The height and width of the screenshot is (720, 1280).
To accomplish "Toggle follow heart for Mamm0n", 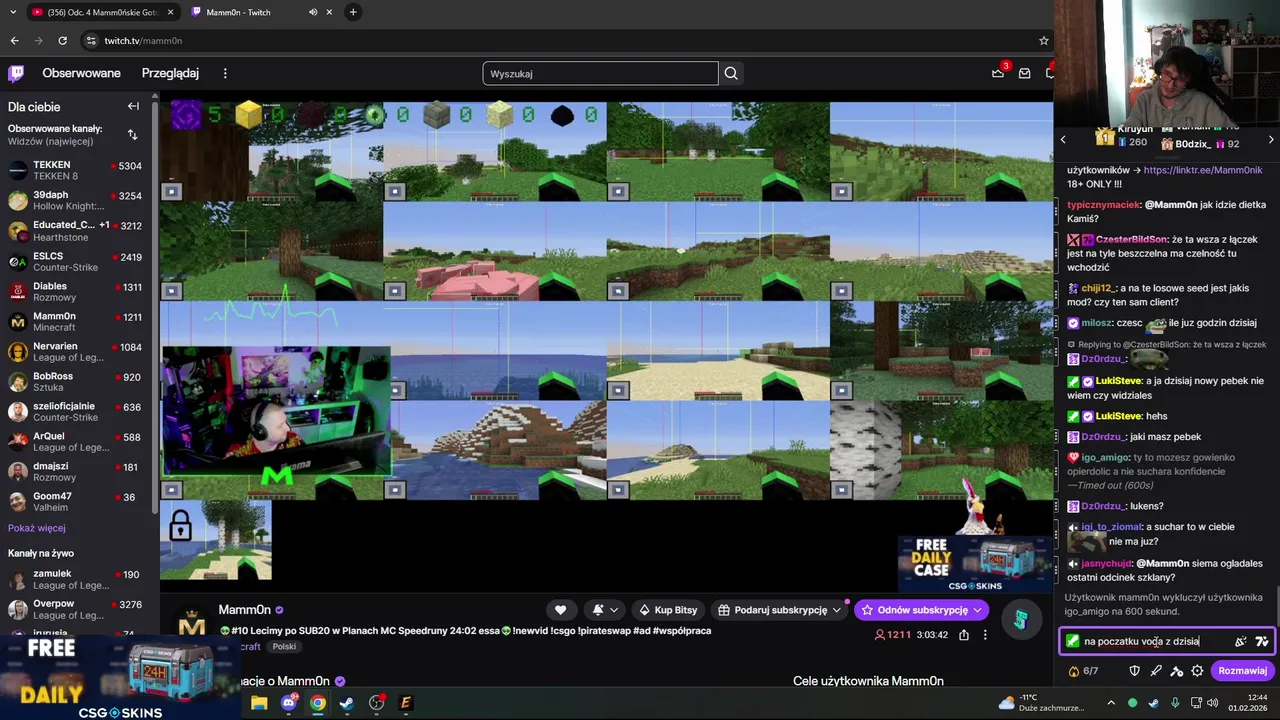I will pyautogui.click(x=560, y=610).
